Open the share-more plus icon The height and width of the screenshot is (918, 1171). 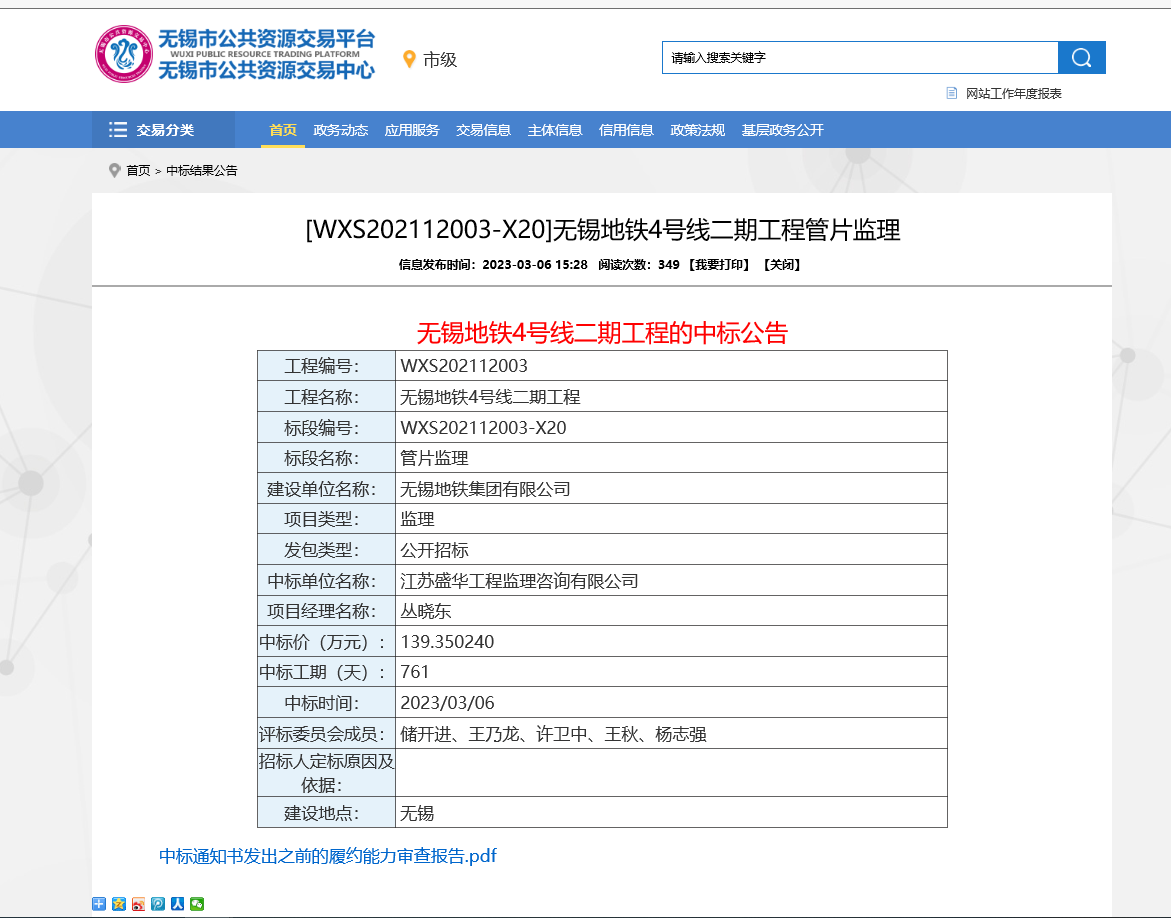click(x=99, y=904)
